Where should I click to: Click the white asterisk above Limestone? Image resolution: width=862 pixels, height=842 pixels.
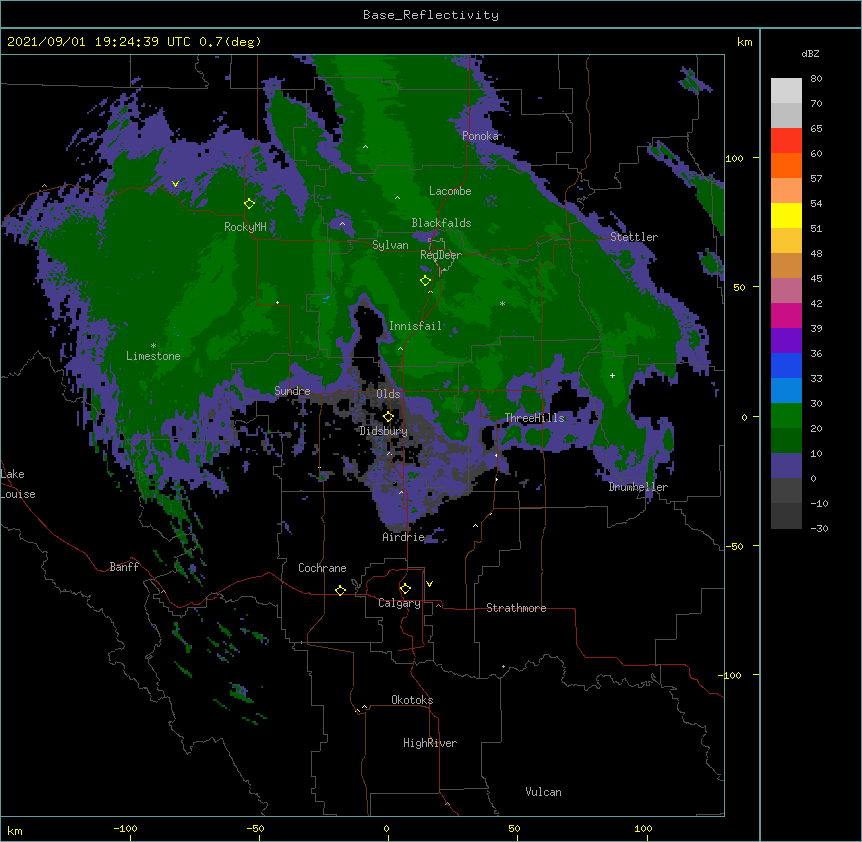click(x=153, y=346)
